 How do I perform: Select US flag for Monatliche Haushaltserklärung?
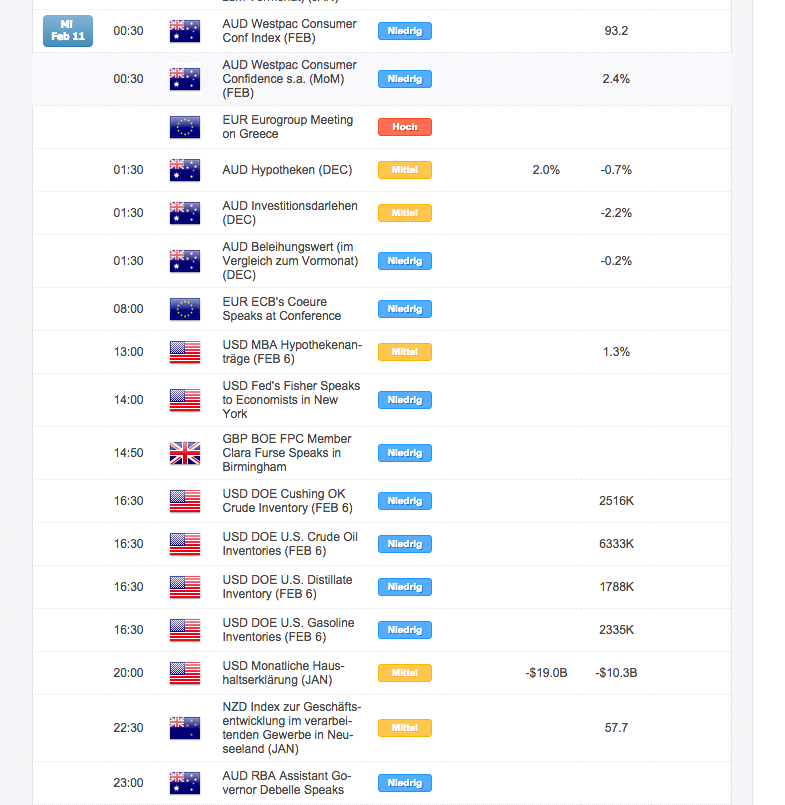click(x=185, y=673)
